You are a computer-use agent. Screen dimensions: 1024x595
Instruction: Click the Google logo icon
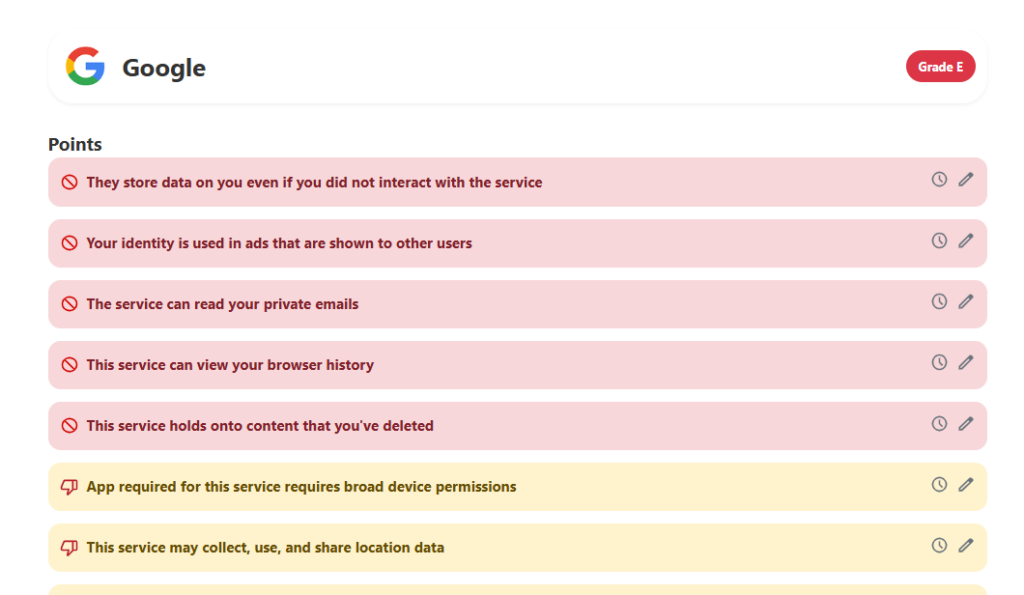click(85, 66)
